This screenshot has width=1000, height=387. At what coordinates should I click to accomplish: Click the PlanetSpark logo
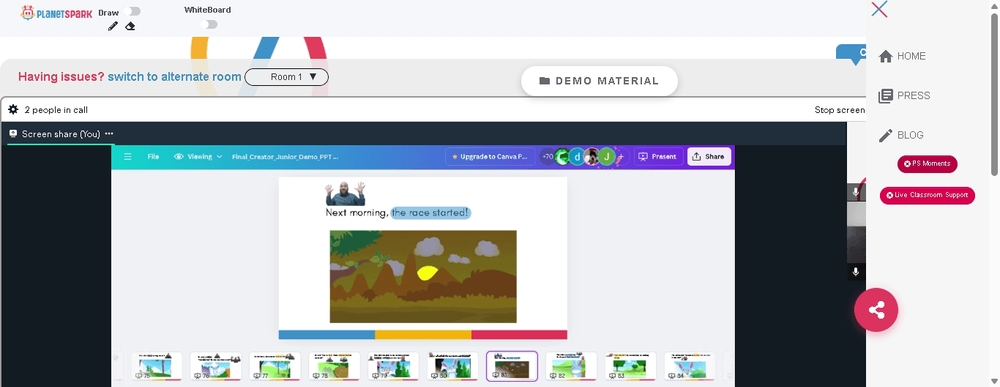pyautogui.click(x=56, y=13)
